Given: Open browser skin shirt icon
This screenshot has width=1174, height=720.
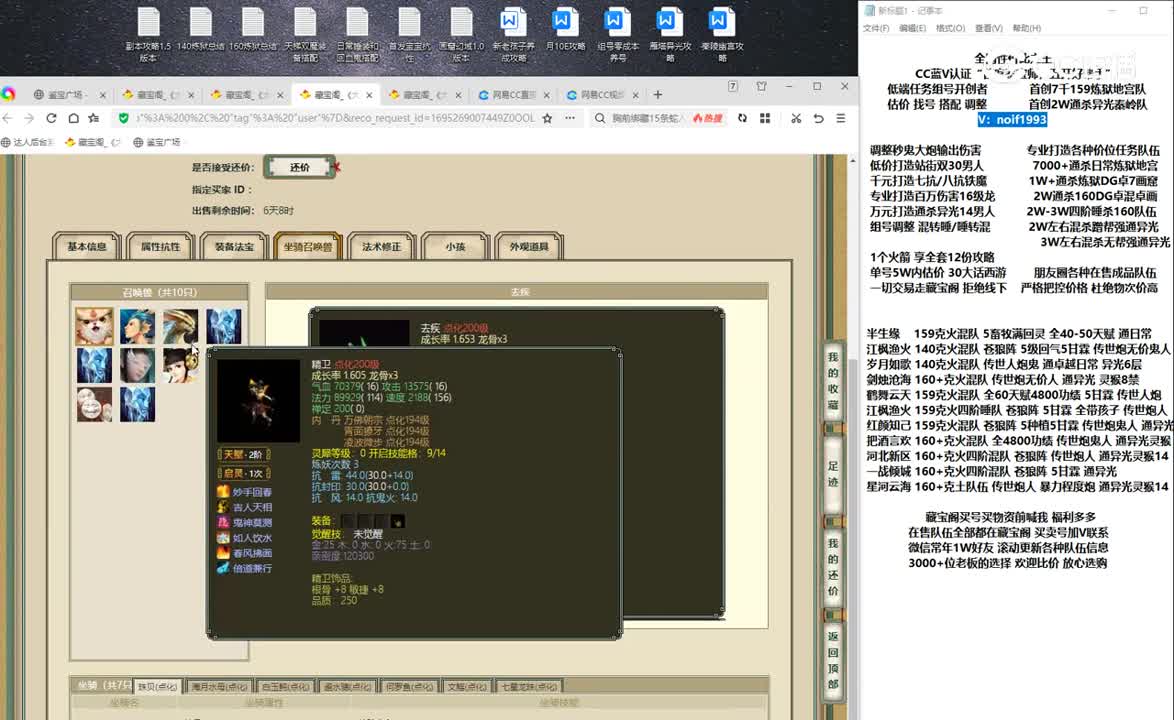Looking at the screenshot, I should (x=761, y=87).
